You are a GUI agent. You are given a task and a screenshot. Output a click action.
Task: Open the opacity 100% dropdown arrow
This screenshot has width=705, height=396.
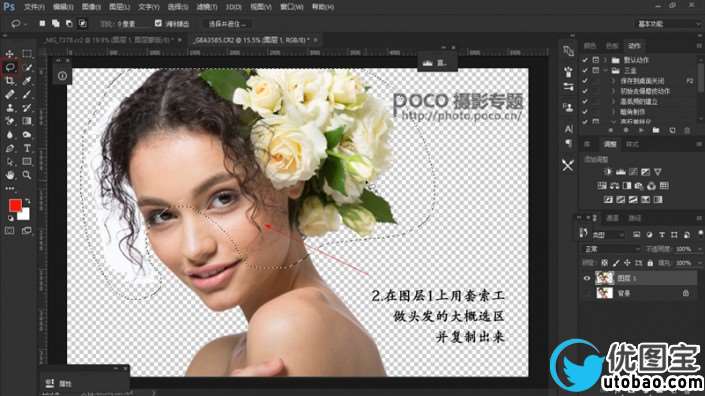click(x=700, y=249)
